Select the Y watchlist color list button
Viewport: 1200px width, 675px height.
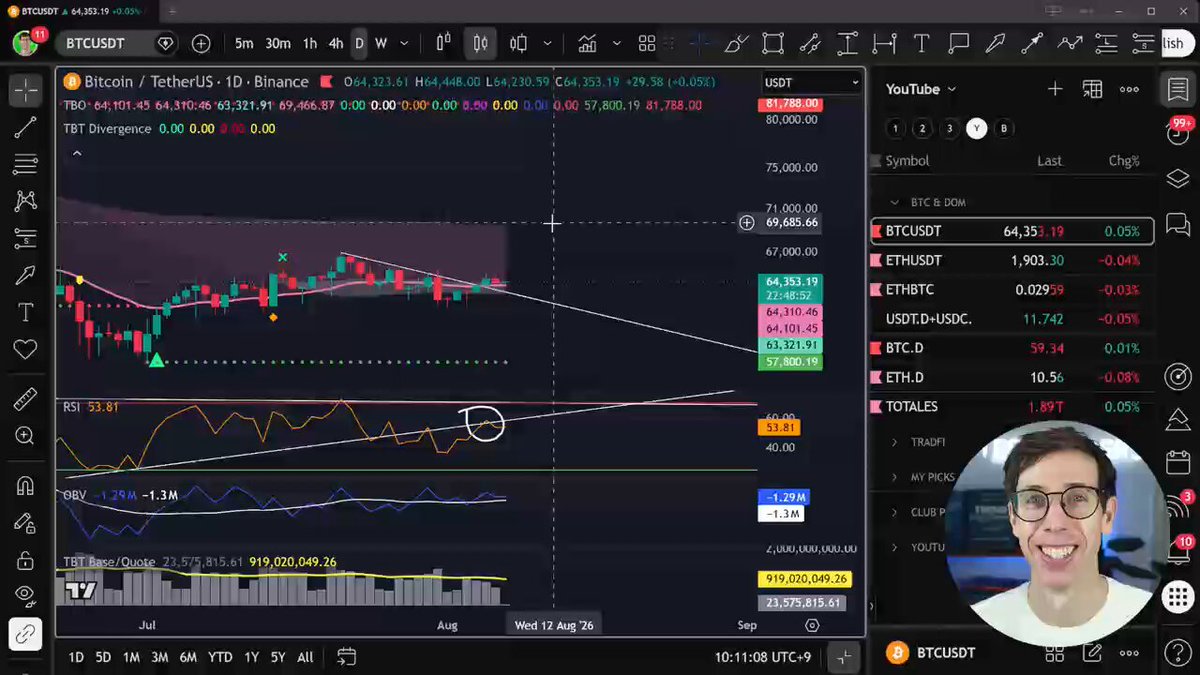tap(977, 128)
